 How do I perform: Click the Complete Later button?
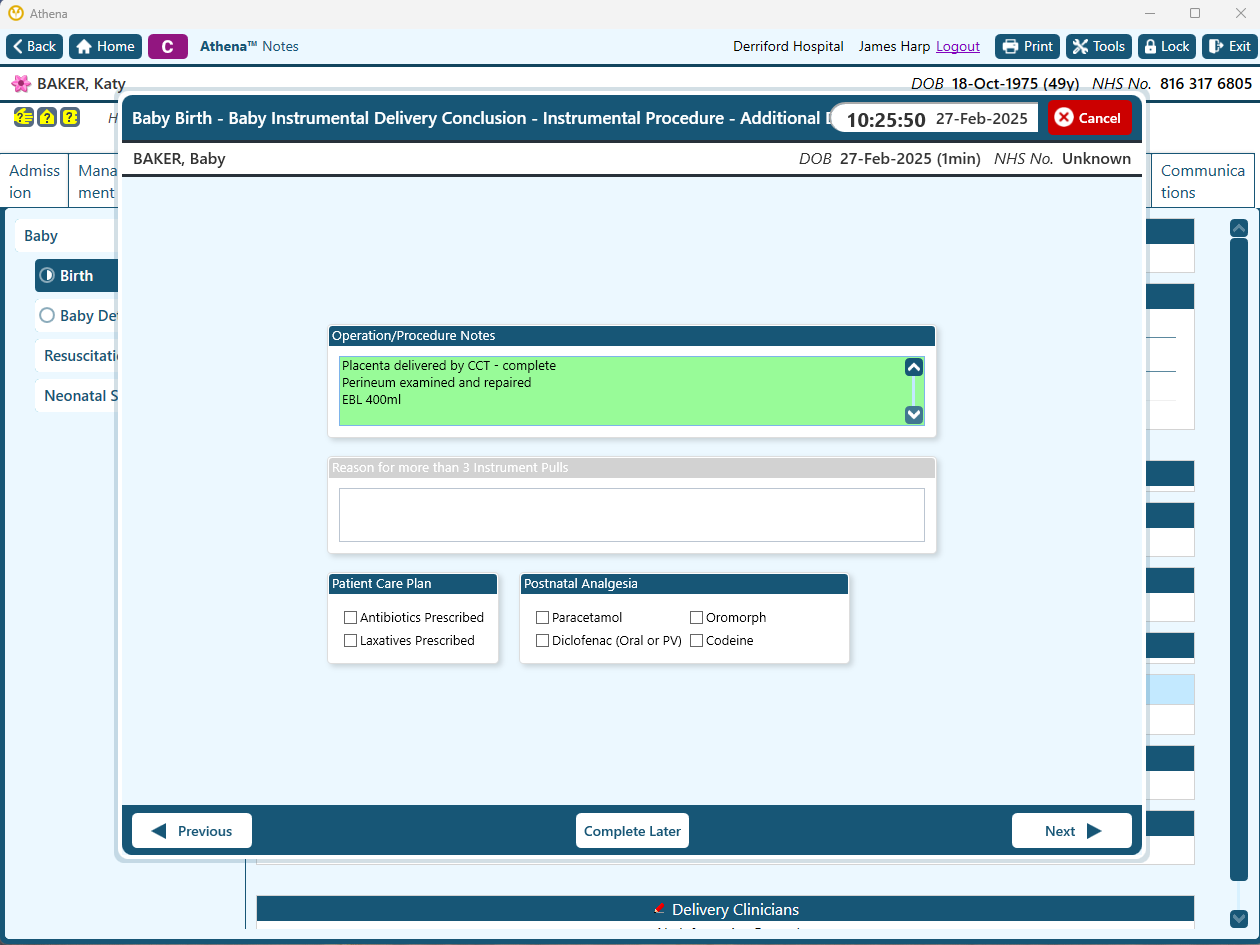(632, 831)
